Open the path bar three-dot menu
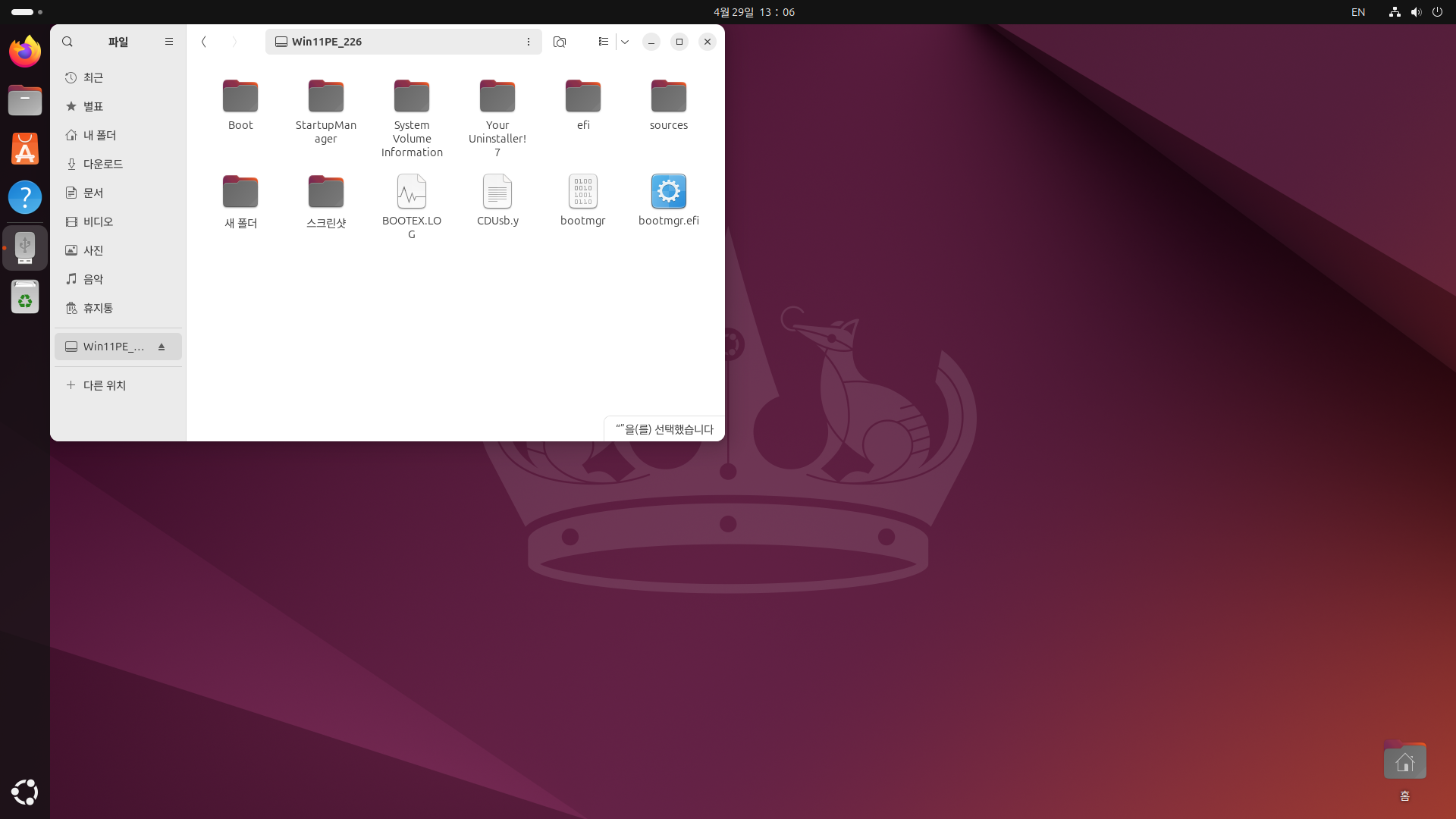The height and width of the screenshot is (819, 1456). (x=529, y=42)
